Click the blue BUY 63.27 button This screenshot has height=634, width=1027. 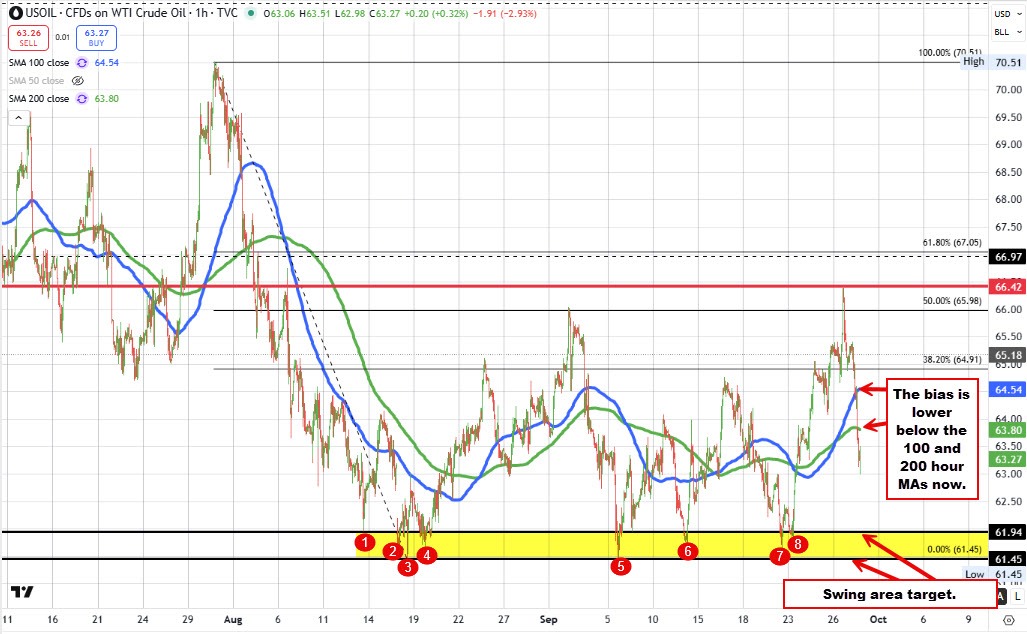tap(96, 37)
